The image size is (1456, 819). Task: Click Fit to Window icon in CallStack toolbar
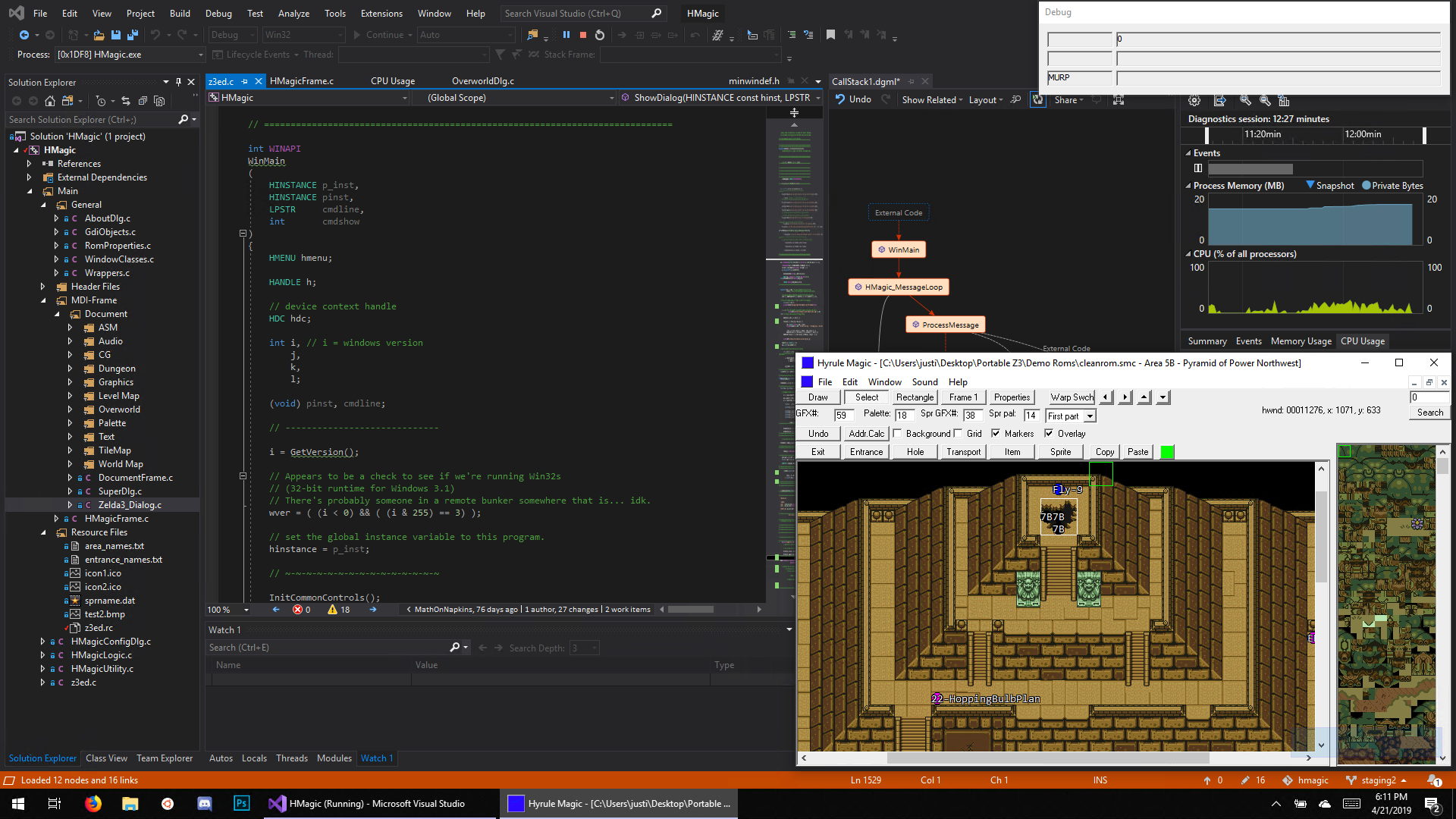click(x=1118, y=99)
